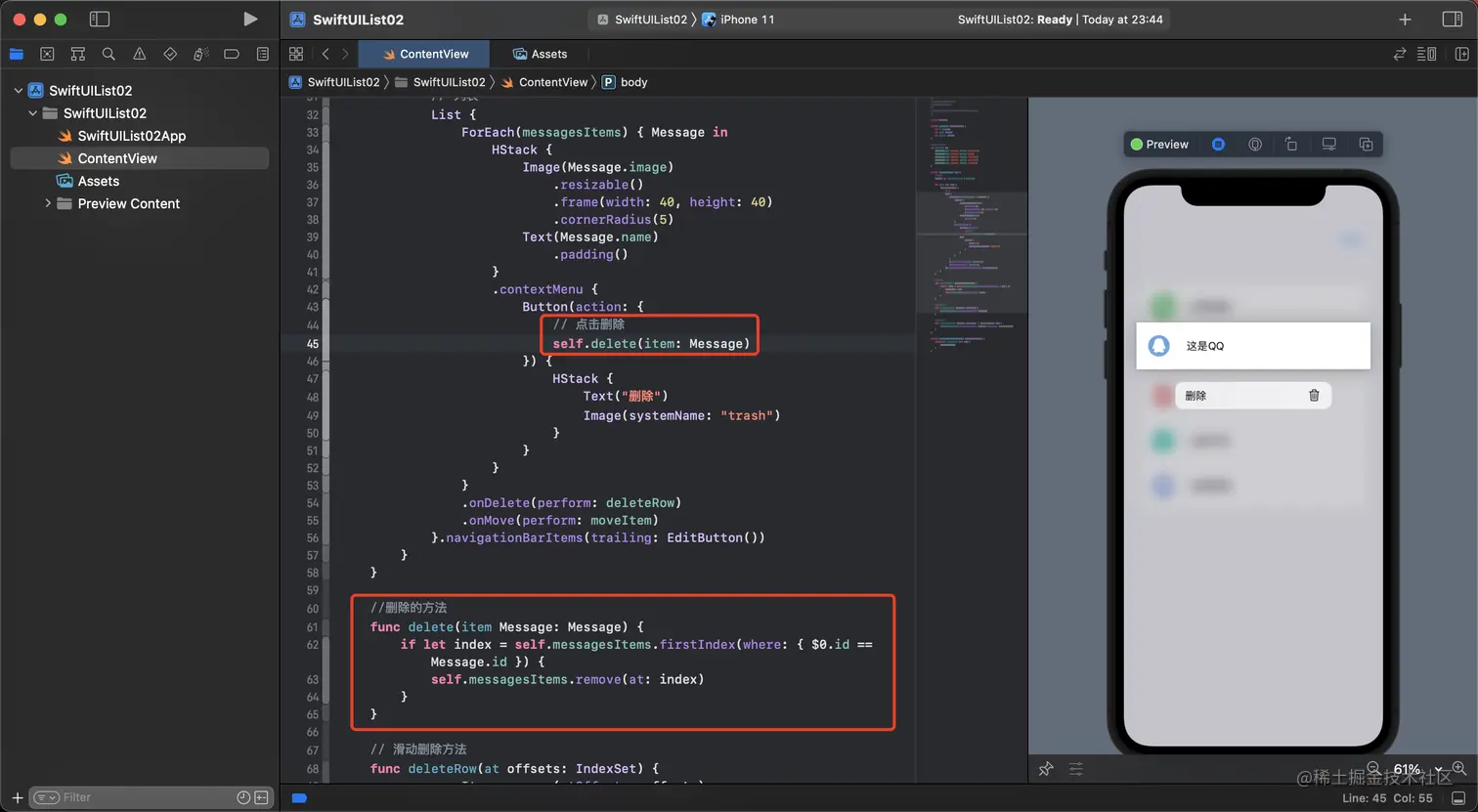Open the Project navigator folder icon
Screen dimensions: 1478x812
16,54
